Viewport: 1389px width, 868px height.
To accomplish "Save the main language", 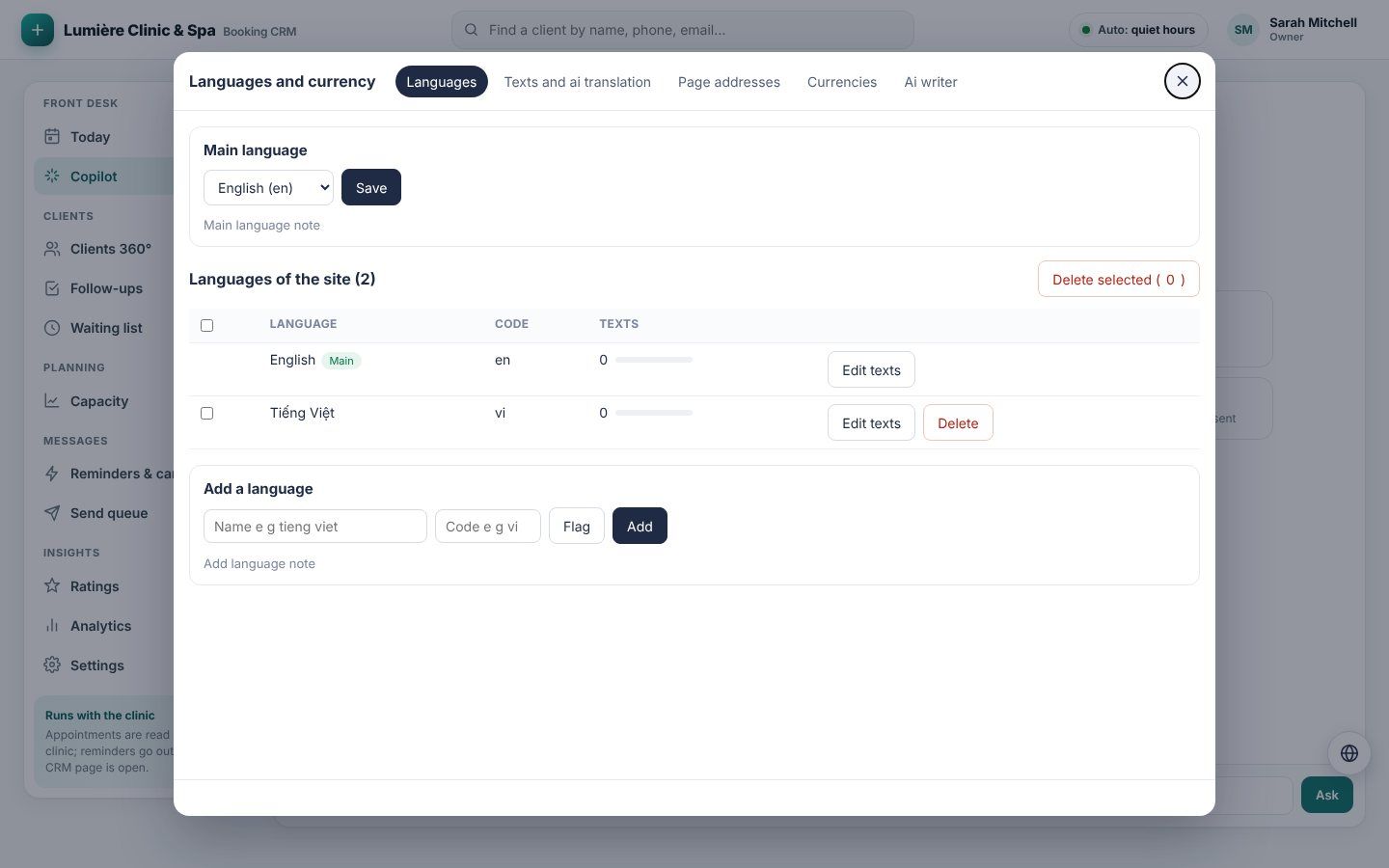I will pos(371,188).
